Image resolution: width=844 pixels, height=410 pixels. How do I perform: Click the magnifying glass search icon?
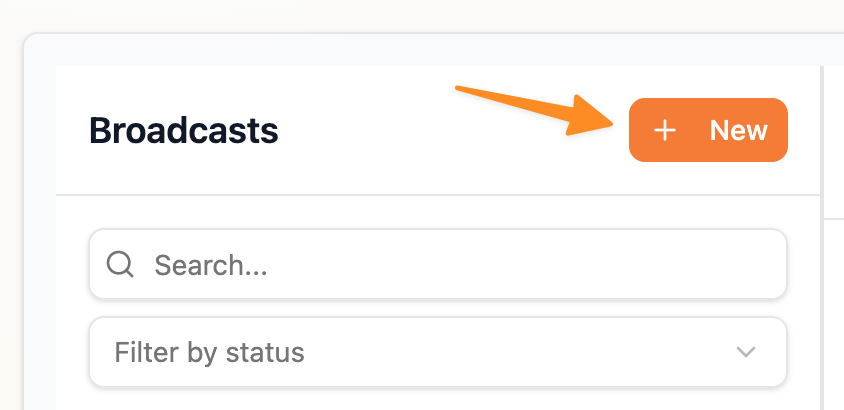121,264
